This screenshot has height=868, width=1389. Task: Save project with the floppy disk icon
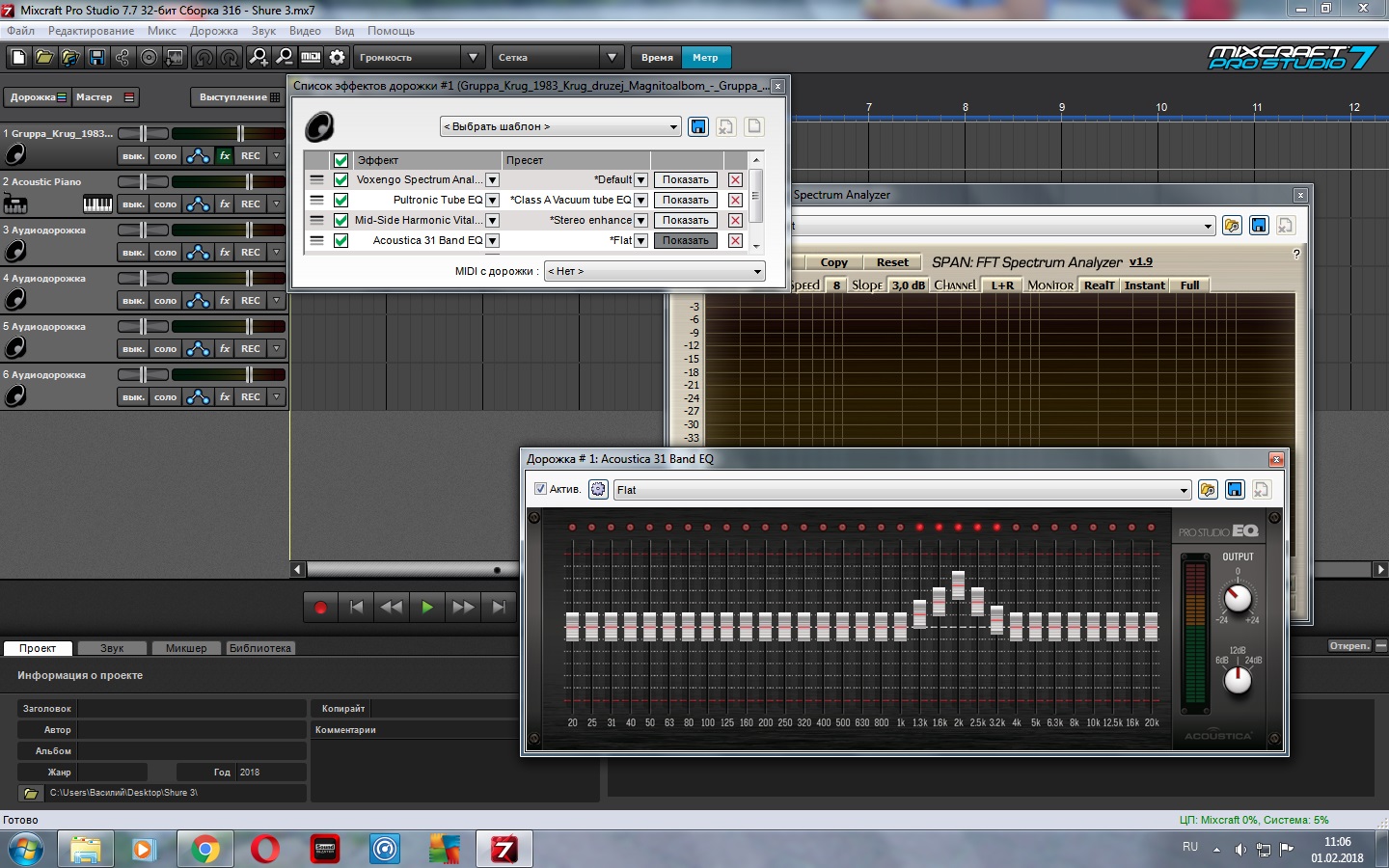point(96,58)
